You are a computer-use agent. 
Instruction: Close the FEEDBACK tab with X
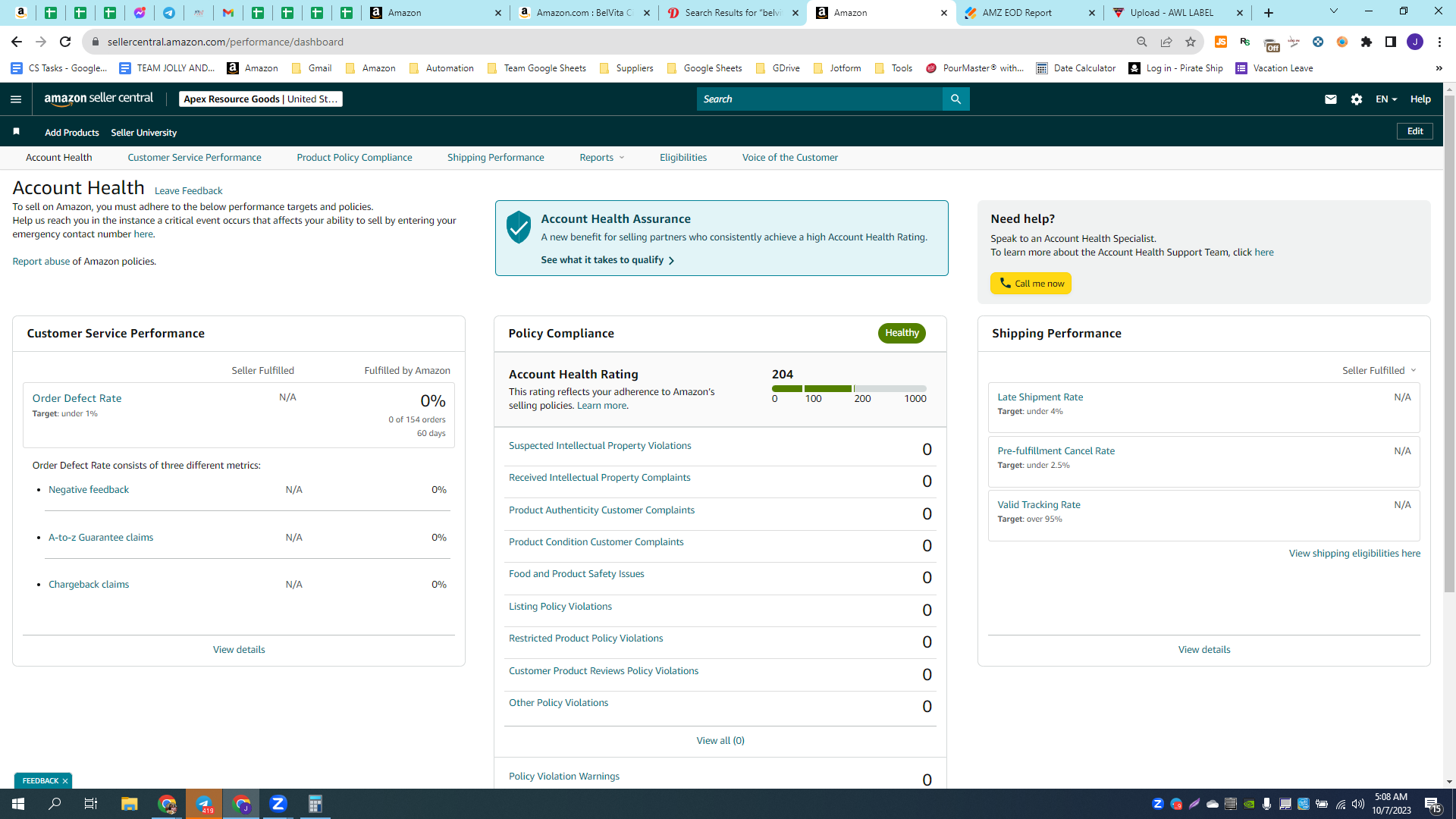click(65, 781)
